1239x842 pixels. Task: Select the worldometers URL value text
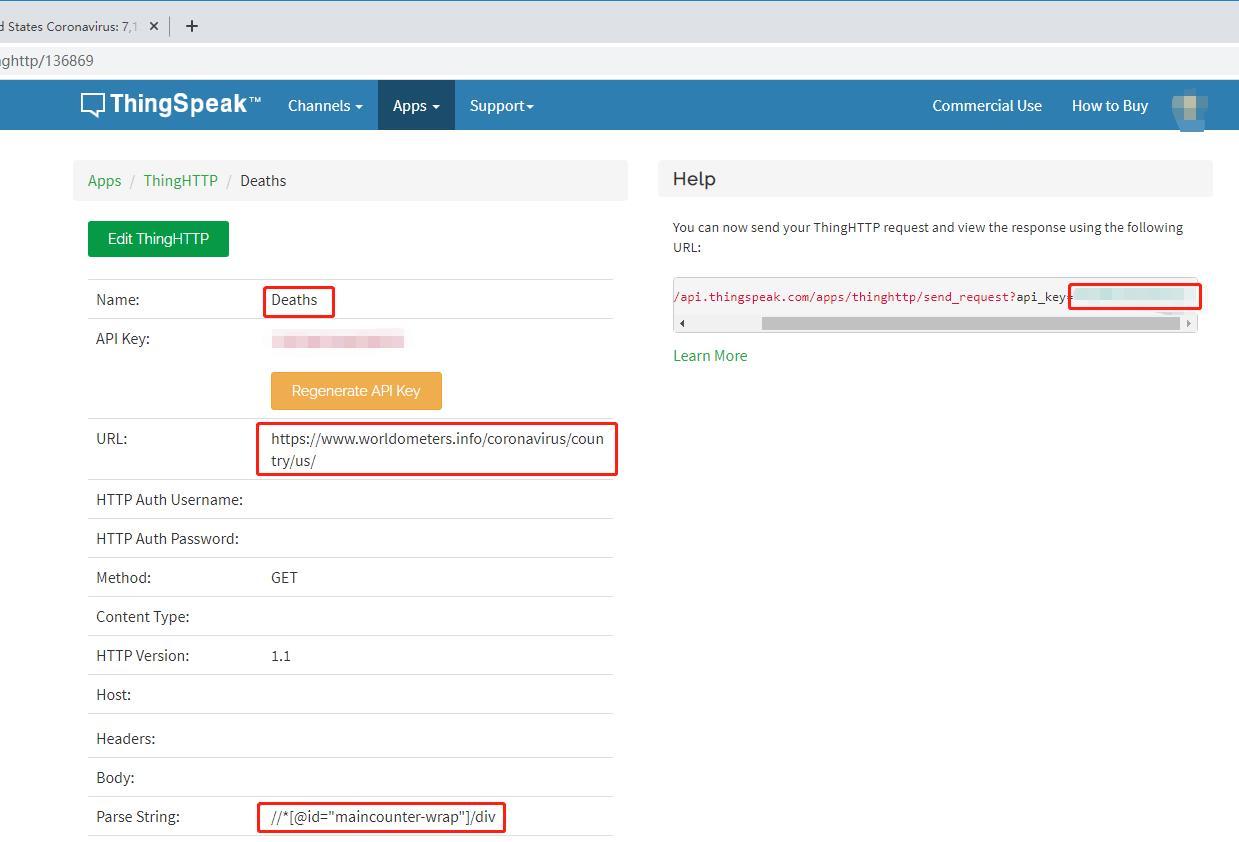click(x=437, y=450)
